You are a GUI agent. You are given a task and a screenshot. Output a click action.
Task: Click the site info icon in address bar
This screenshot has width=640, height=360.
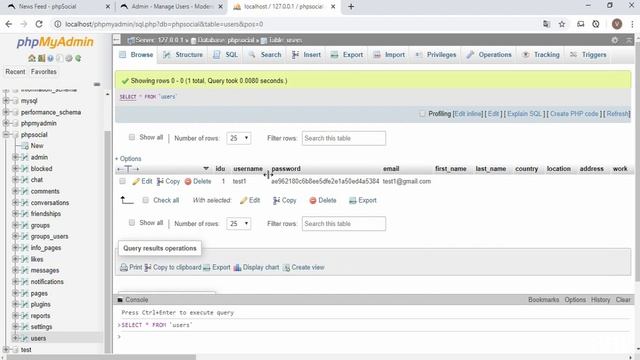tap(58, 24)
